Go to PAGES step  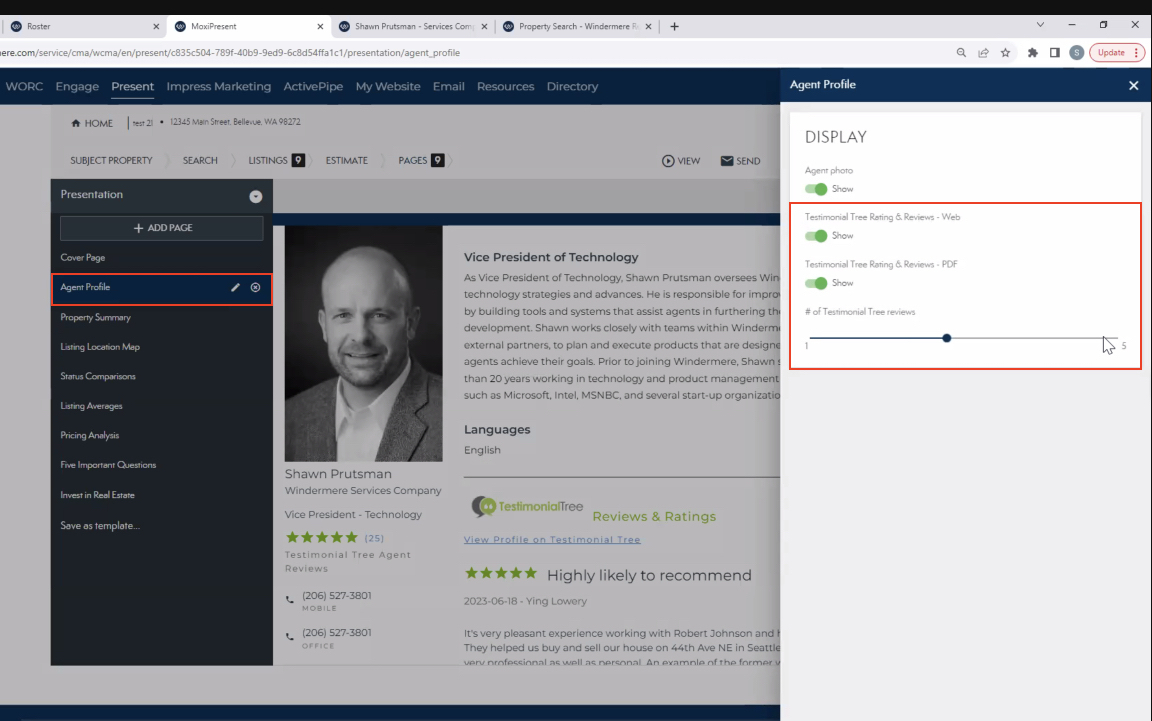(421, 161)
